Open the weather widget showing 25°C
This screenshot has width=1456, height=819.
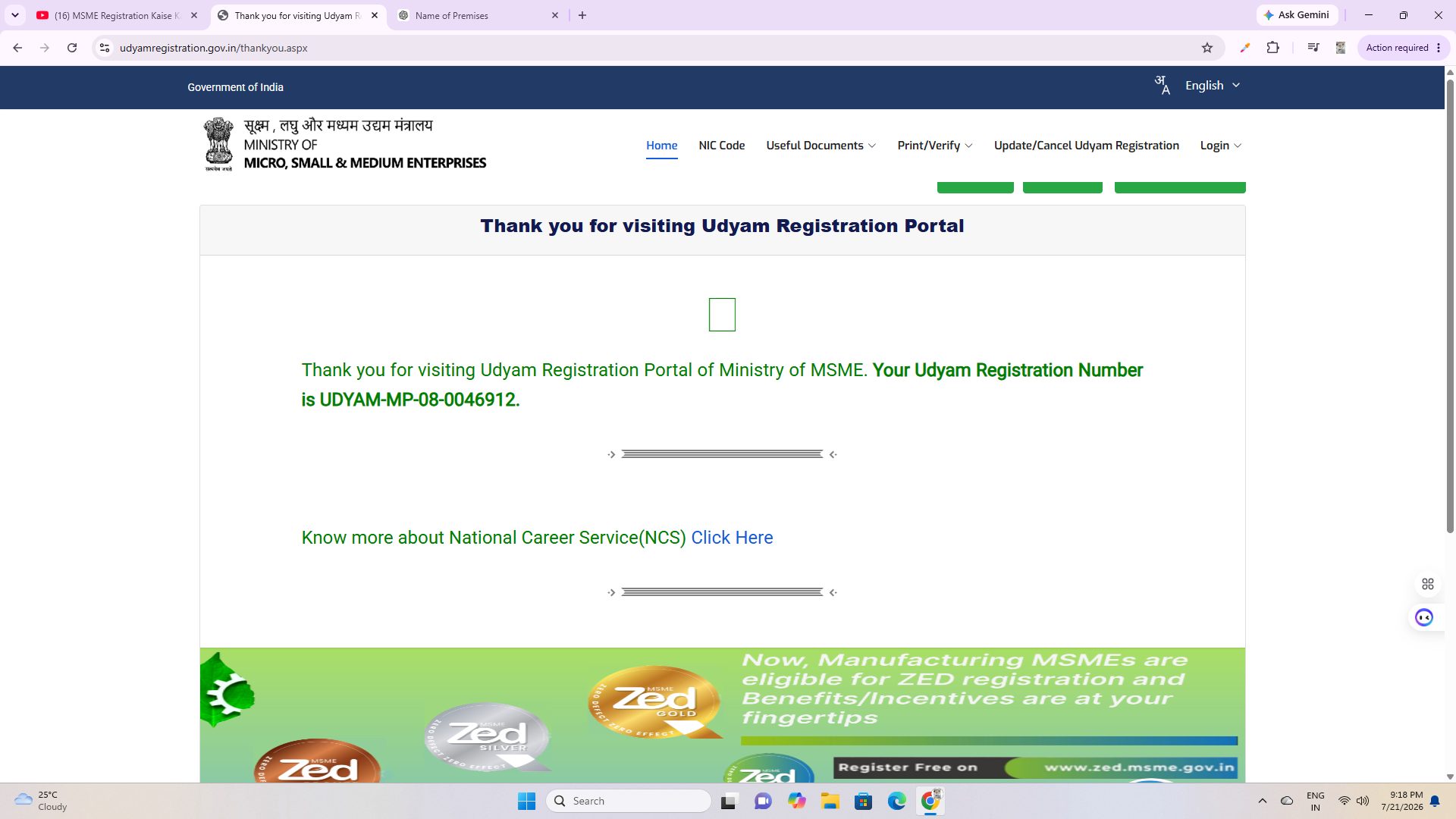coord(42,801)
